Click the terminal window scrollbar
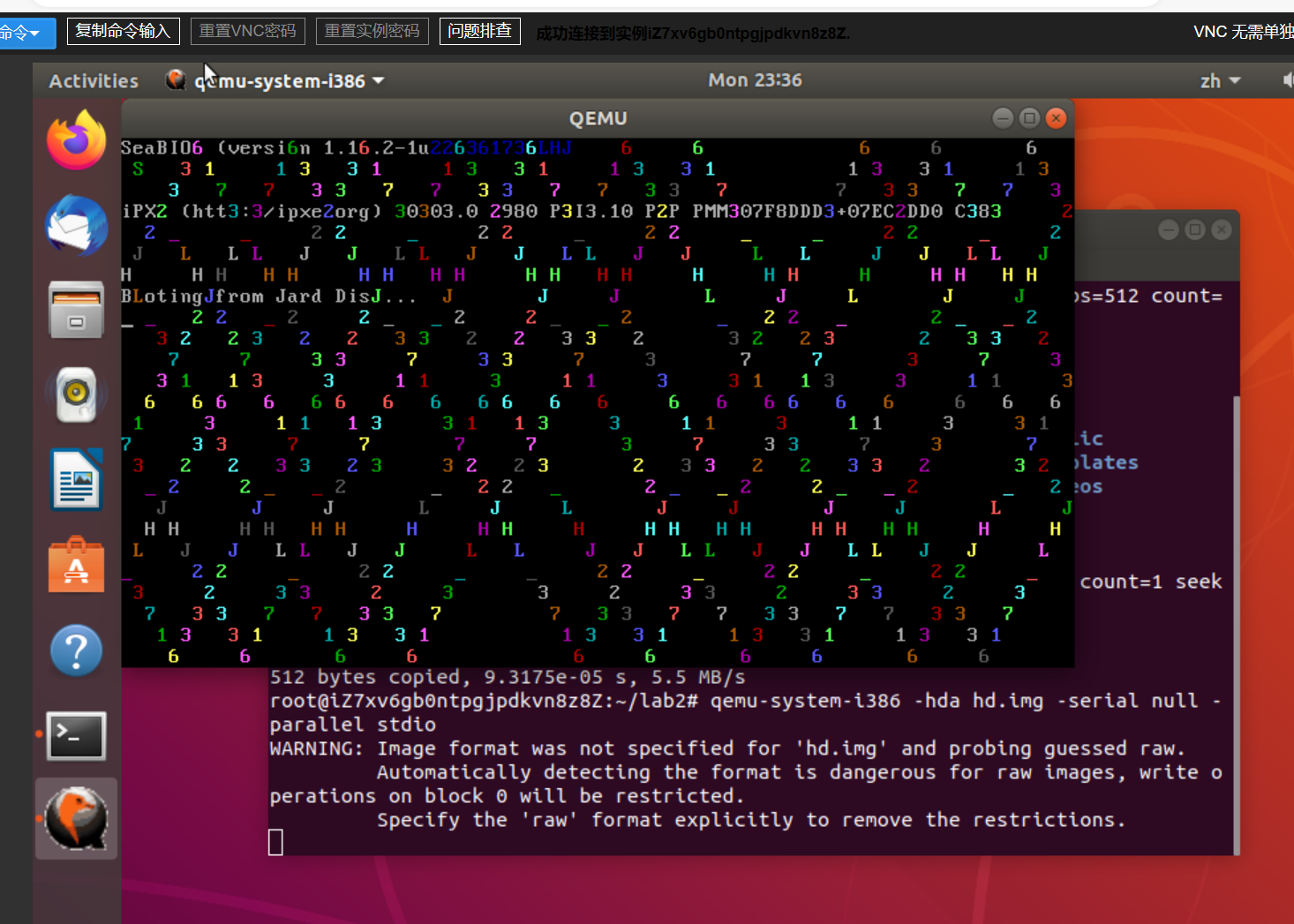 [1236, 618]
